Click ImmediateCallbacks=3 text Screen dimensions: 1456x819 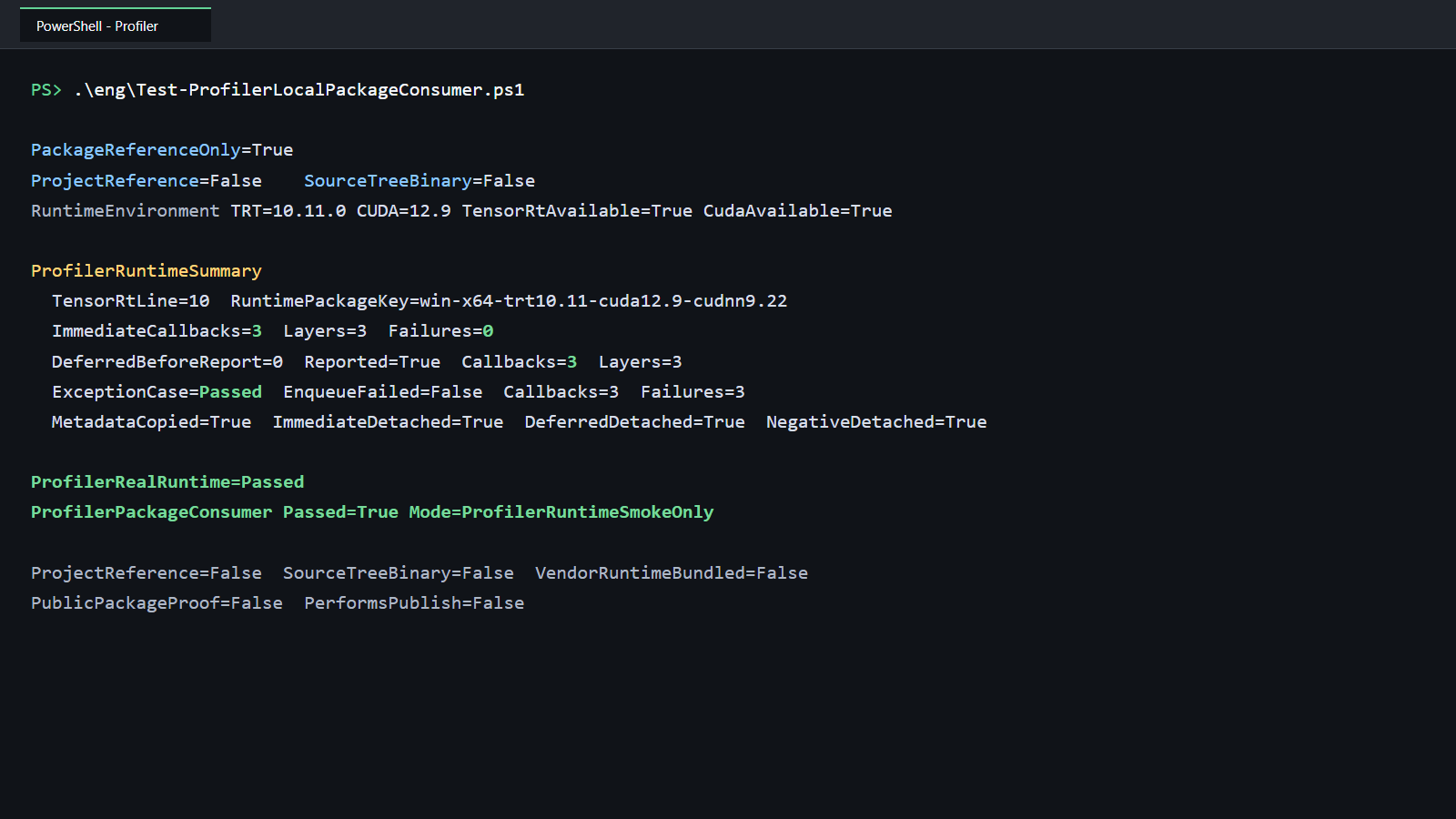tap(157, 331)
